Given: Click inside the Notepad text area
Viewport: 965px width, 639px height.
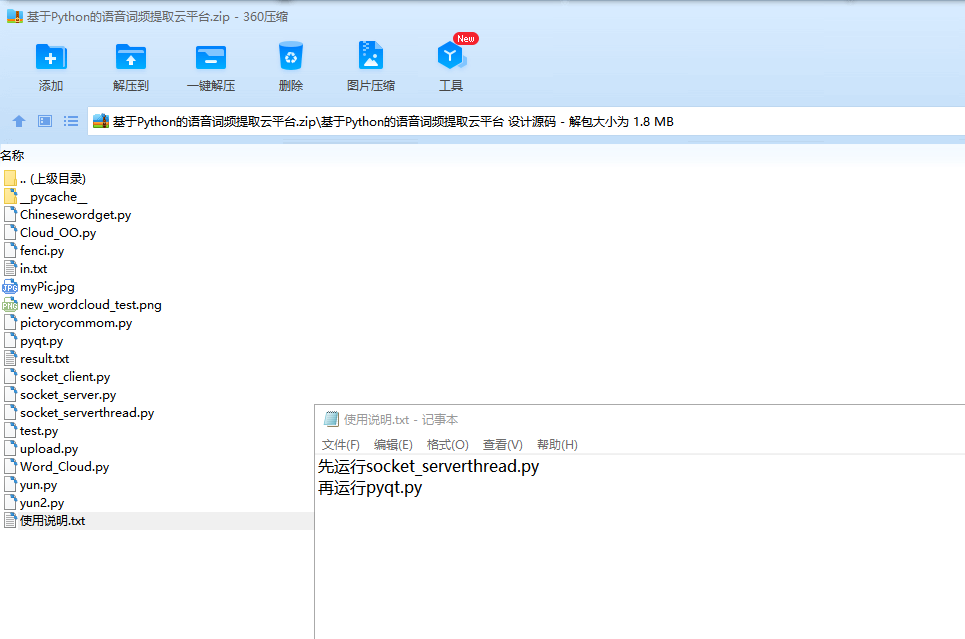Looking at the screenshot, I should [x=640, y=547].
